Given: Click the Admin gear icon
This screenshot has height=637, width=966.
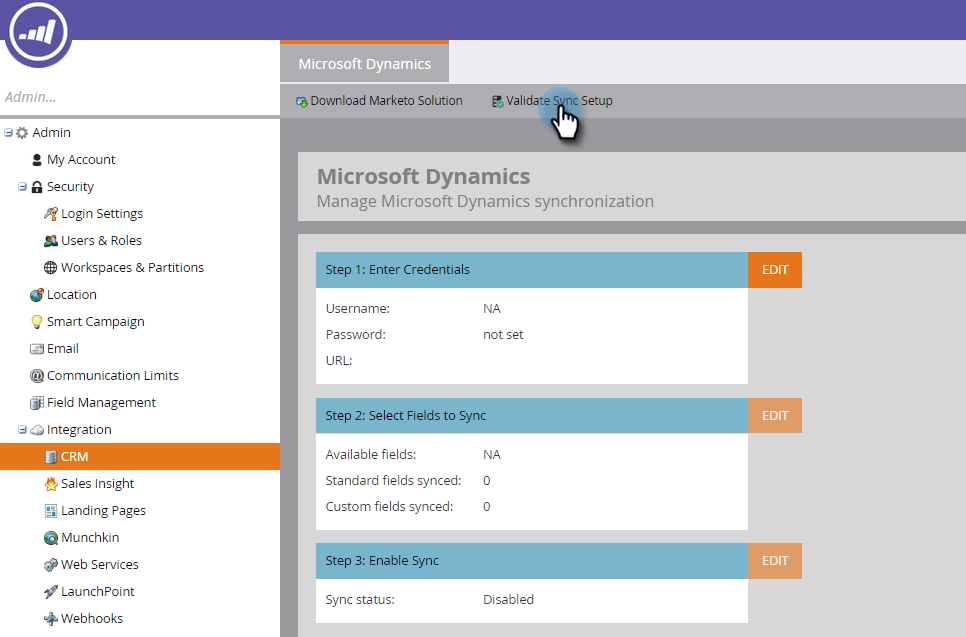Looking at the screenshot, I should pos(22,133).
